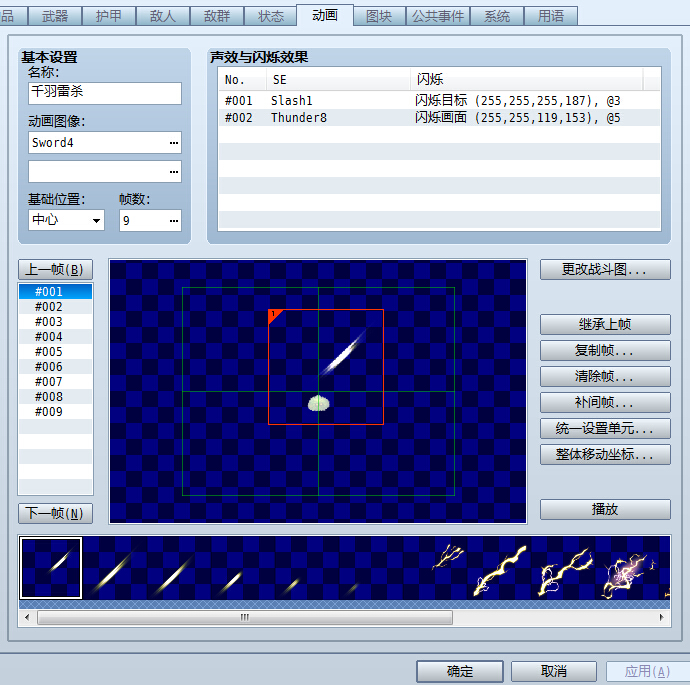Pick the third slash pattern thumbnail
The height and width of the screenshot is (685, 690).
pos(178,568)
